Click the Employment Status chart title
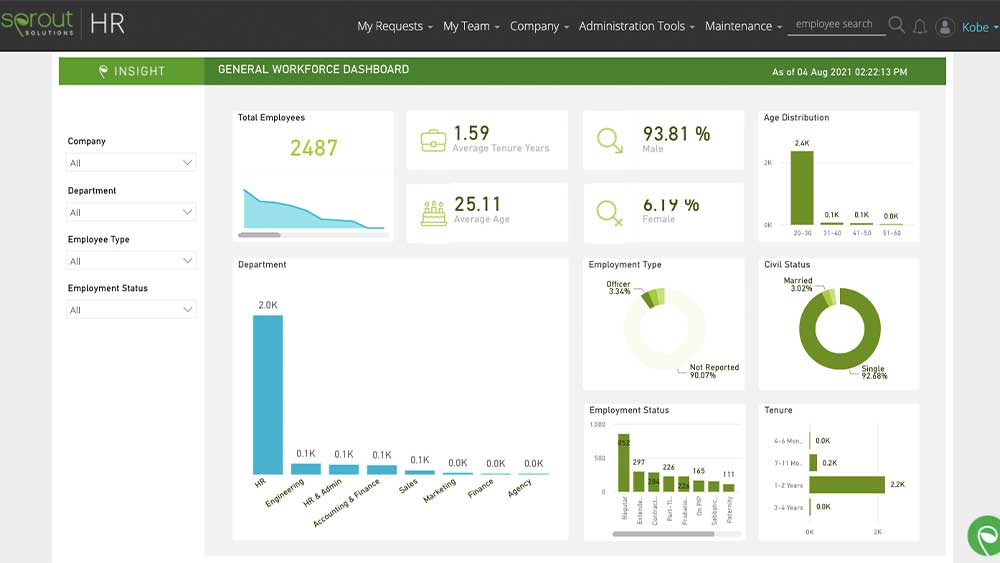This screenshot has height=563, width=1000. [x=629, y=410]
